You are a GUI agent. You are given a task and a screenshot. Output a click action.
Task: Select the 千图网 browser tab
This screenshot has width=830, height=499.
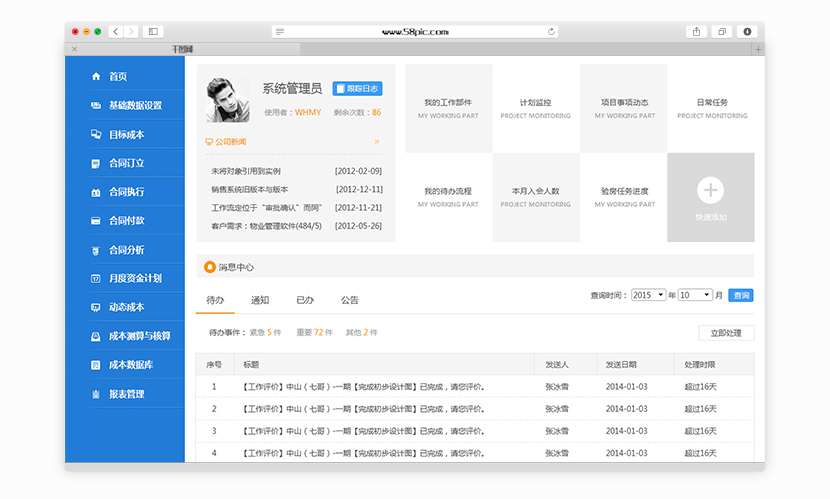182,49
